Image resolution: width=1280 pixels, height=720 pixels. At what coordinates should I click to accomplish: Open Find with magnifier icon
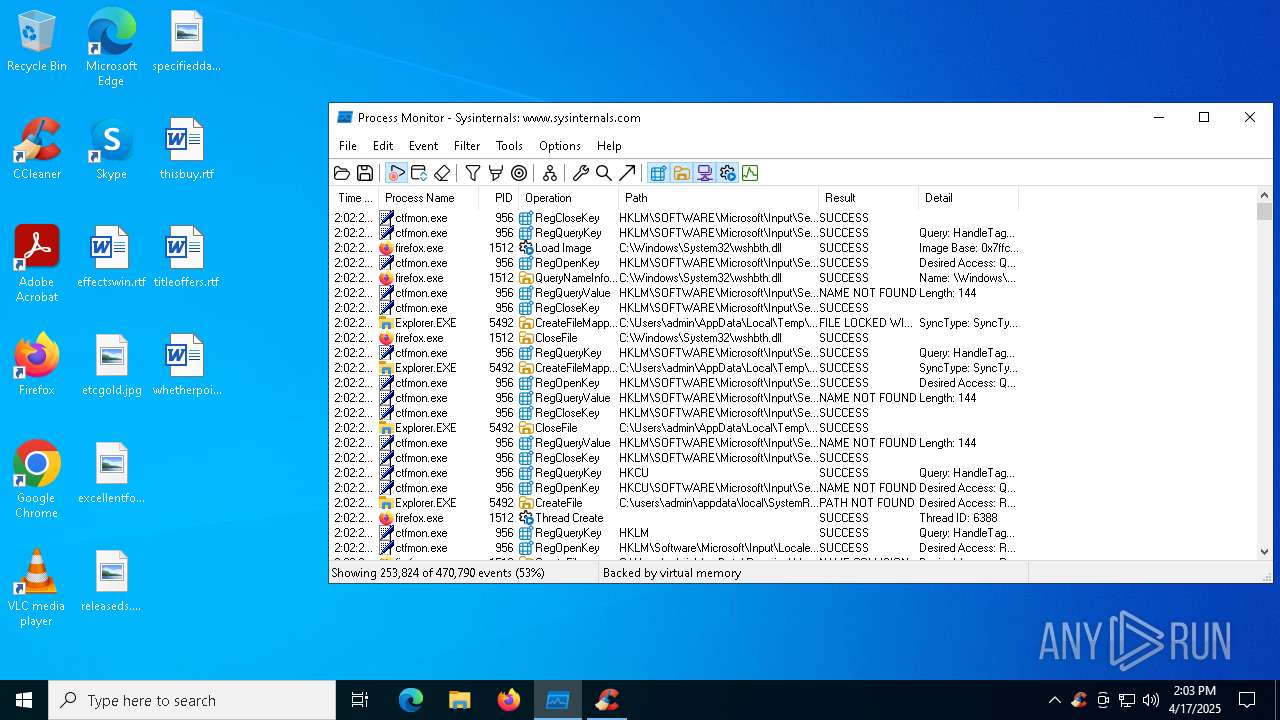coord(604,173)
